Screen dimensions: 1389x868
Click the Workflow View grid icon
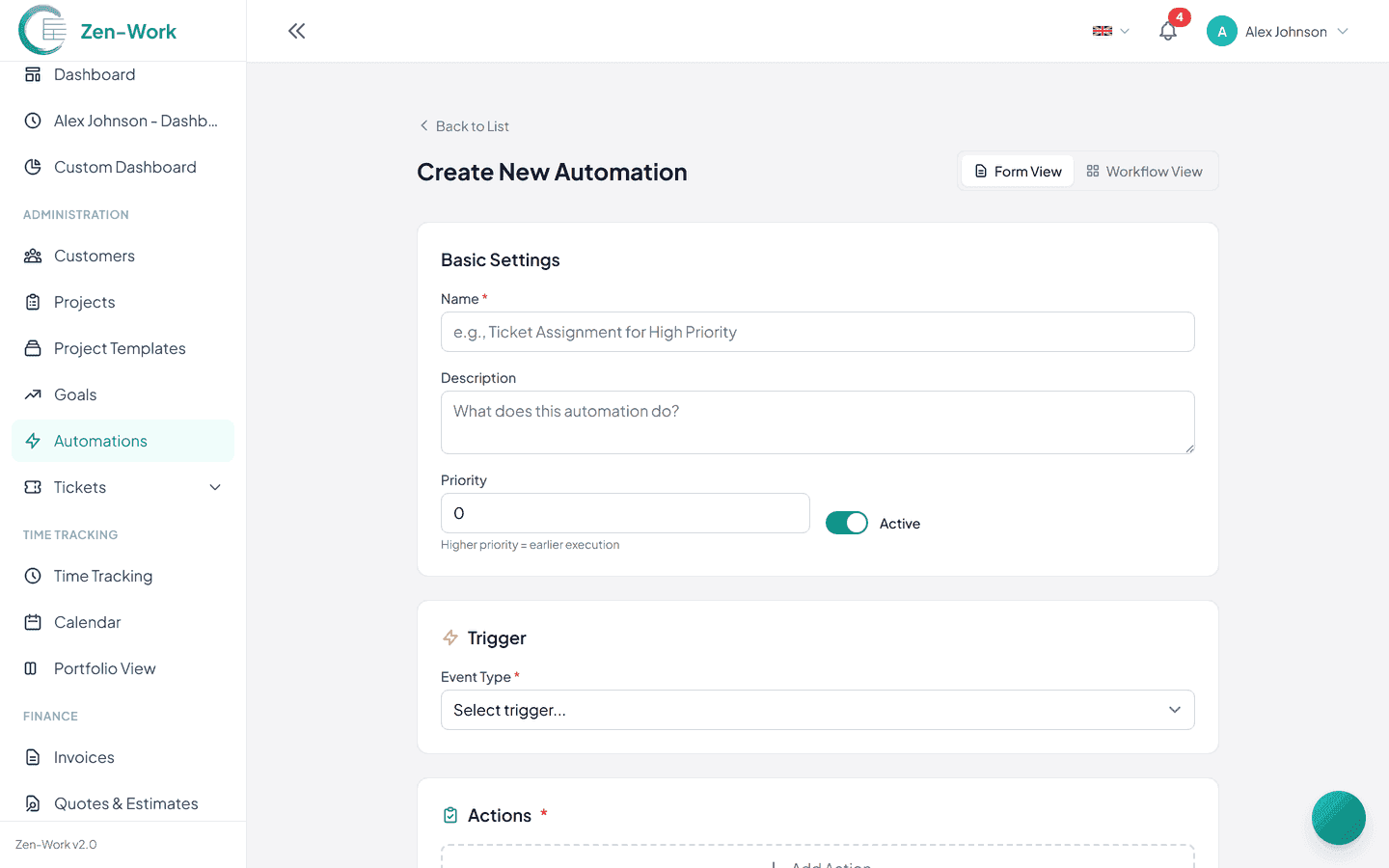[x=1093, y=172]
